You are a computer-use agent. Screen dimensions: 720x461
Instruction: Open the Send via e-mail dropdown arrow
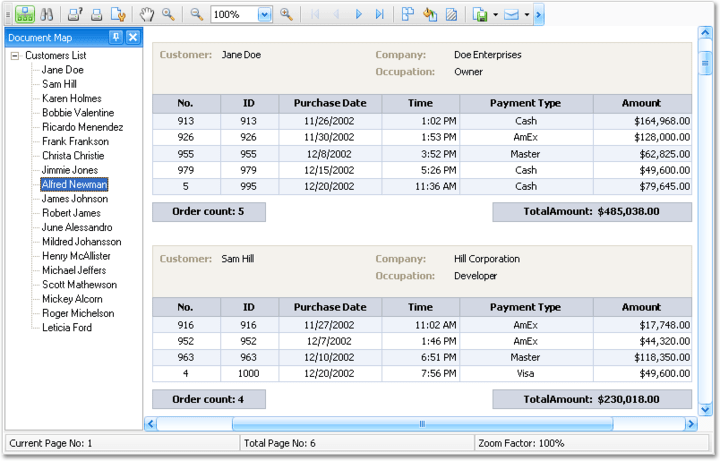click(526, 15)
